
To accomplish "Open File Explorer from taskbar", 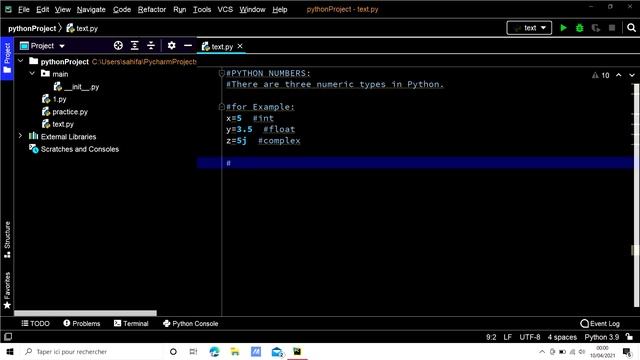I will [x=235, y=351].
